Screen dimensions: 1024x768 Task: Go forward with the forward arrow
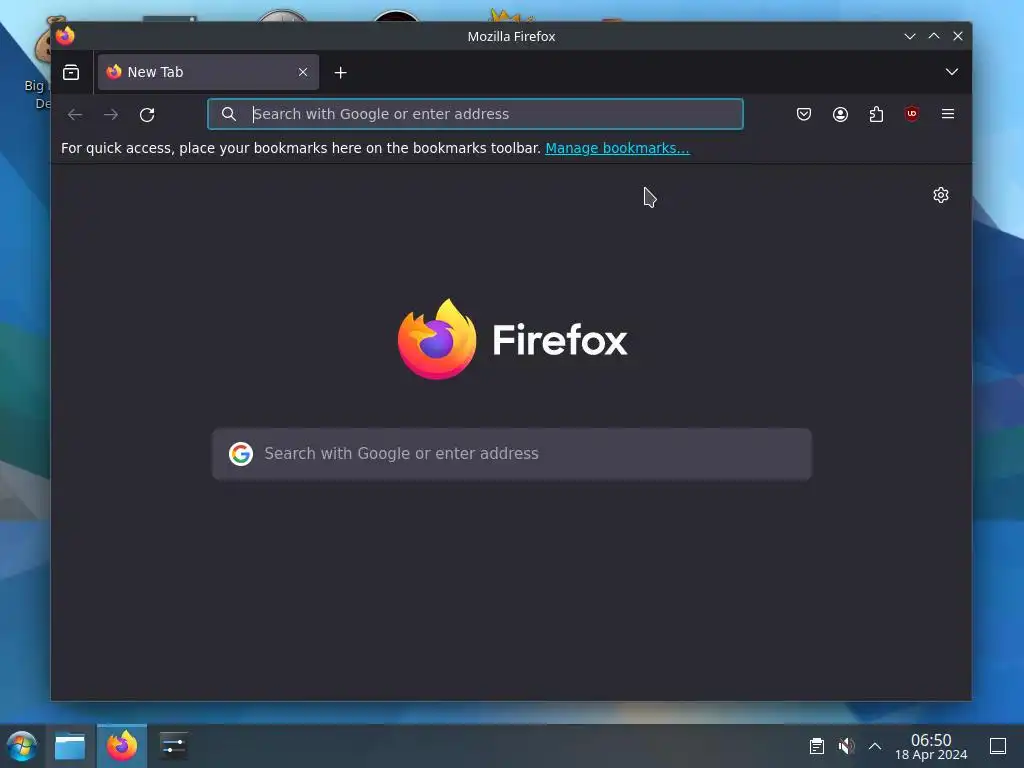click(111, 114)
